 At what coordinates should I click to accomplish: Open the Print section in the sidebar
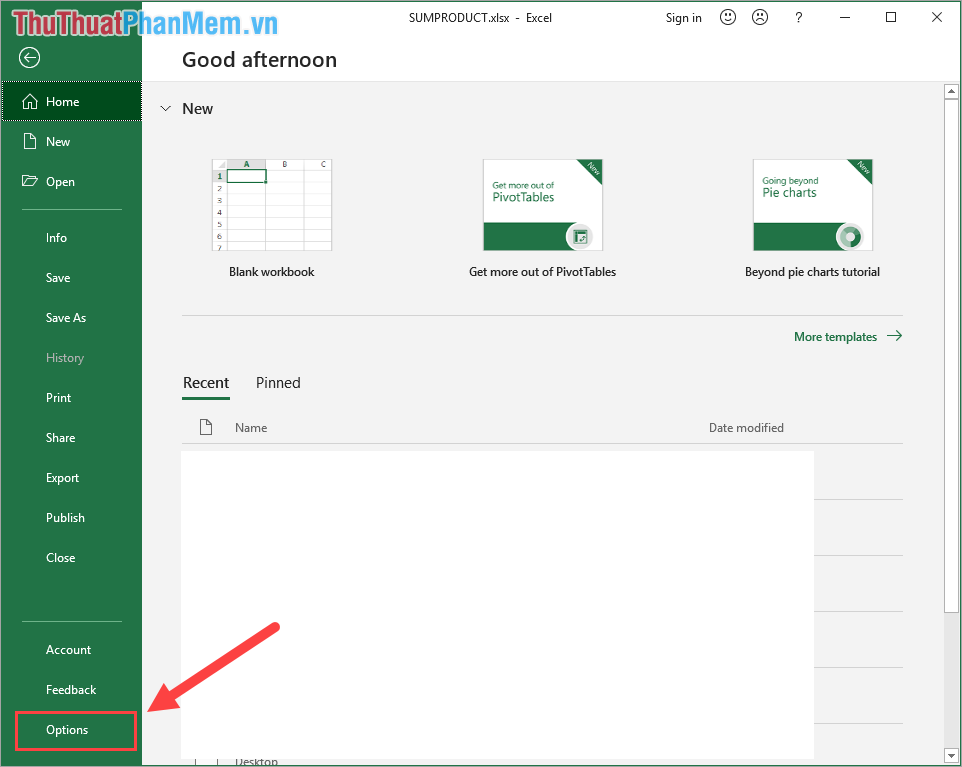58,397
